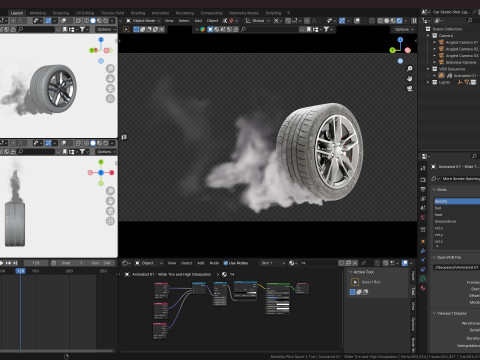Open the Node menu in node editor
This screenshot has width=480, height=360.
pyautogui.click(x=214, y=263)
